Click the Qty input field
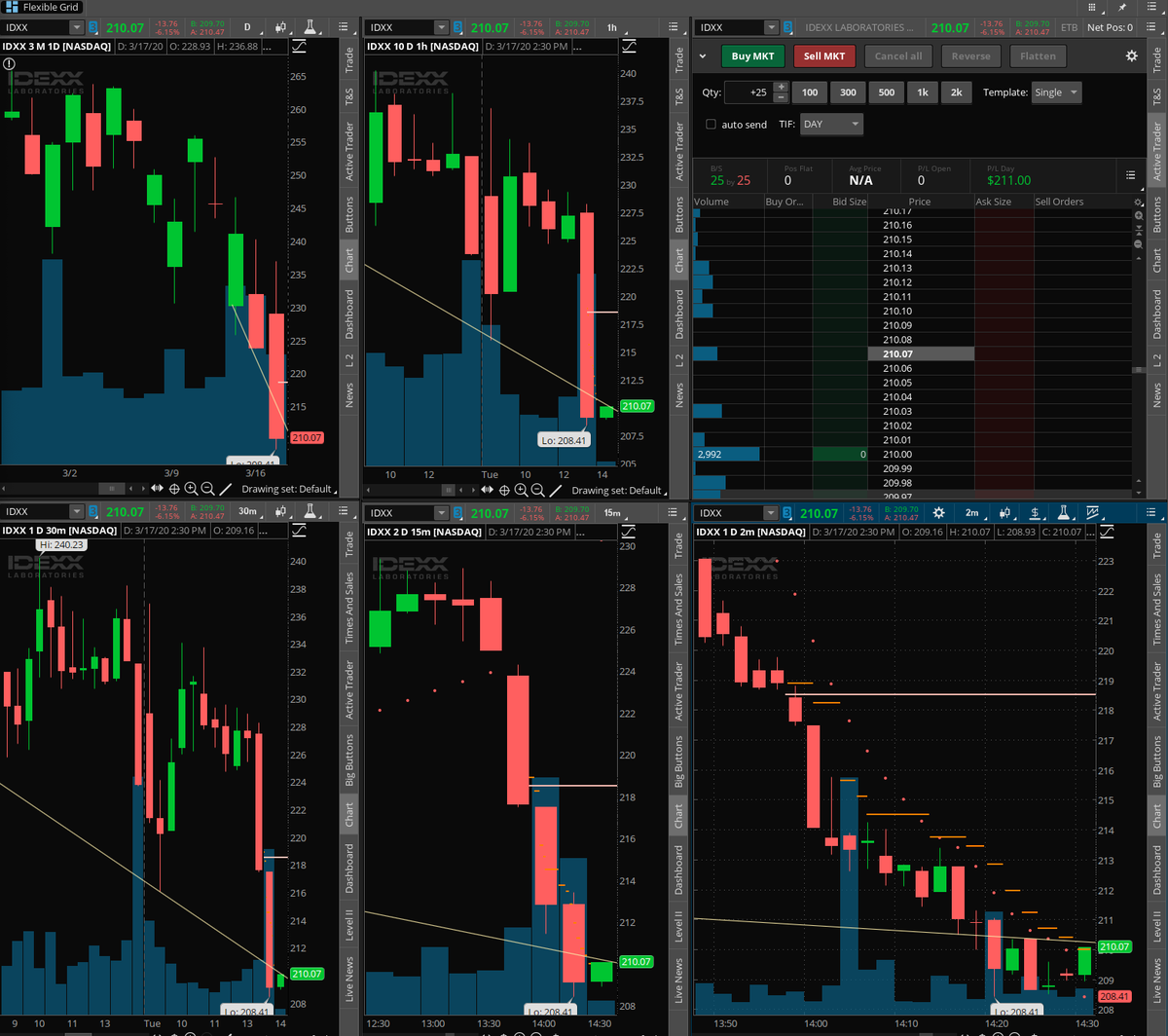Viewport: 1168px width, 1036px height. tap(750, 92)
